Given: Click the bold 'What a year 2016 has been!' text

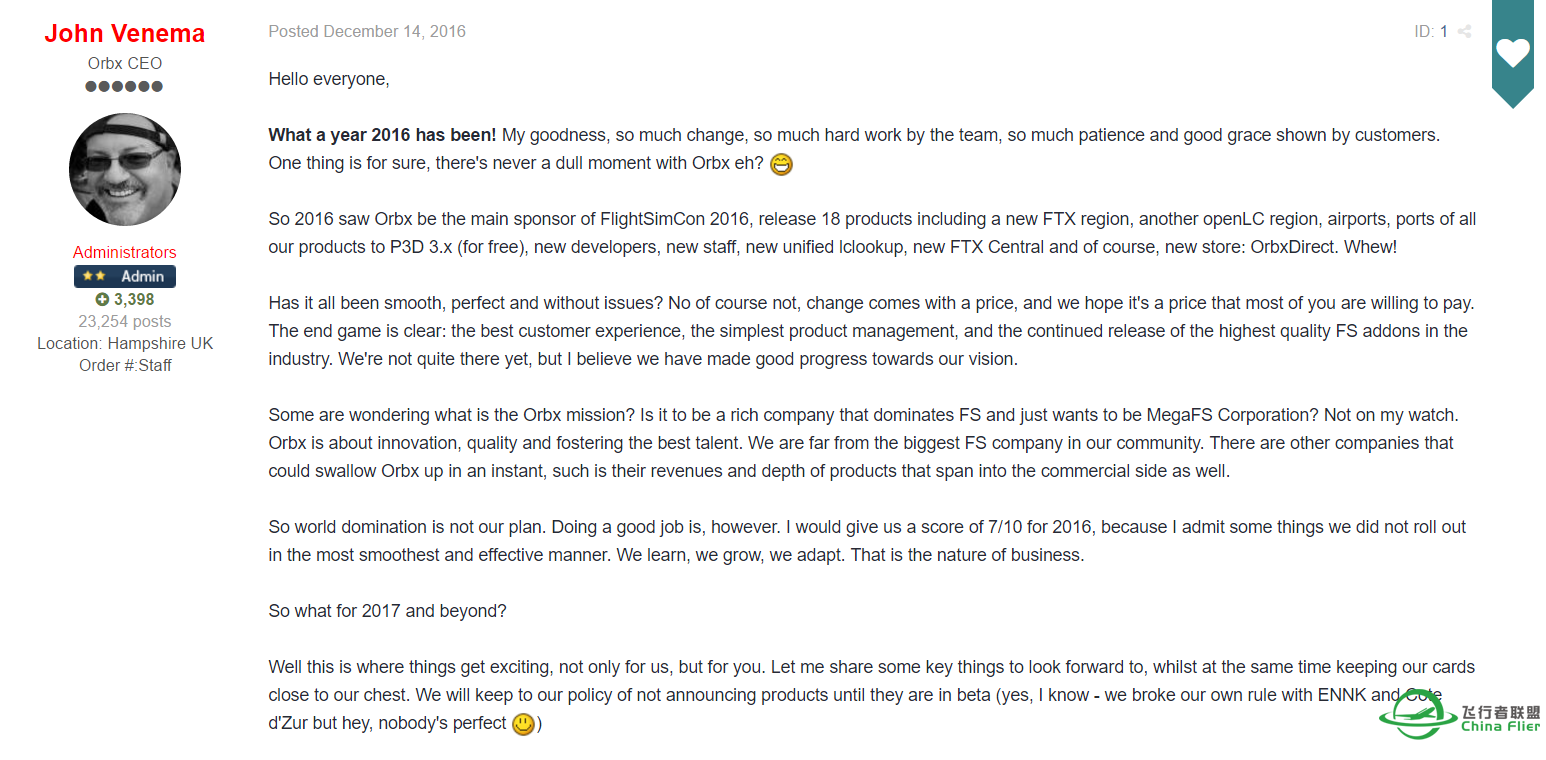Looking at the screenshot, I should tap(382, 135).
